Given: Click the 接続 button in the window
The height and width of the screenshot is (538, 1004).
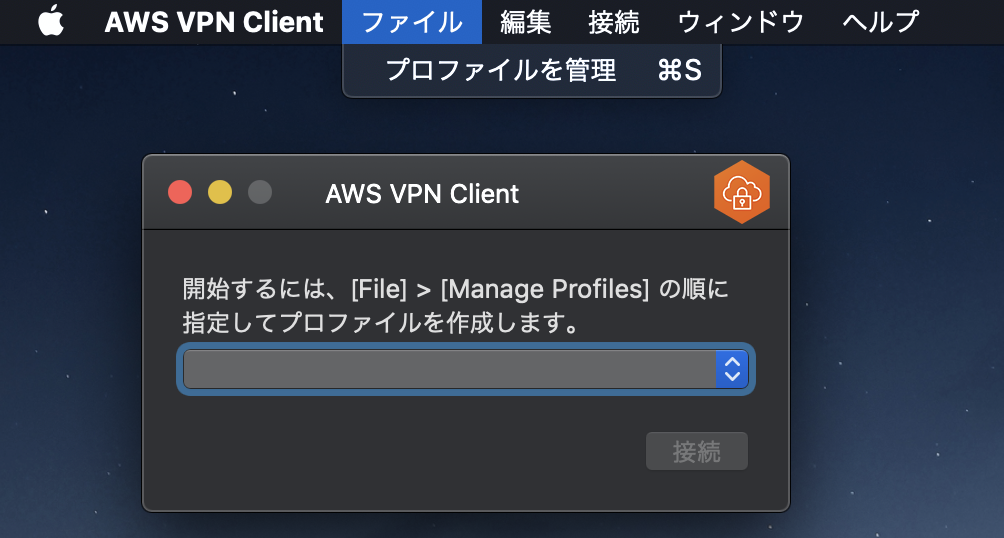Looking at the screenshot, I should 697,452.
